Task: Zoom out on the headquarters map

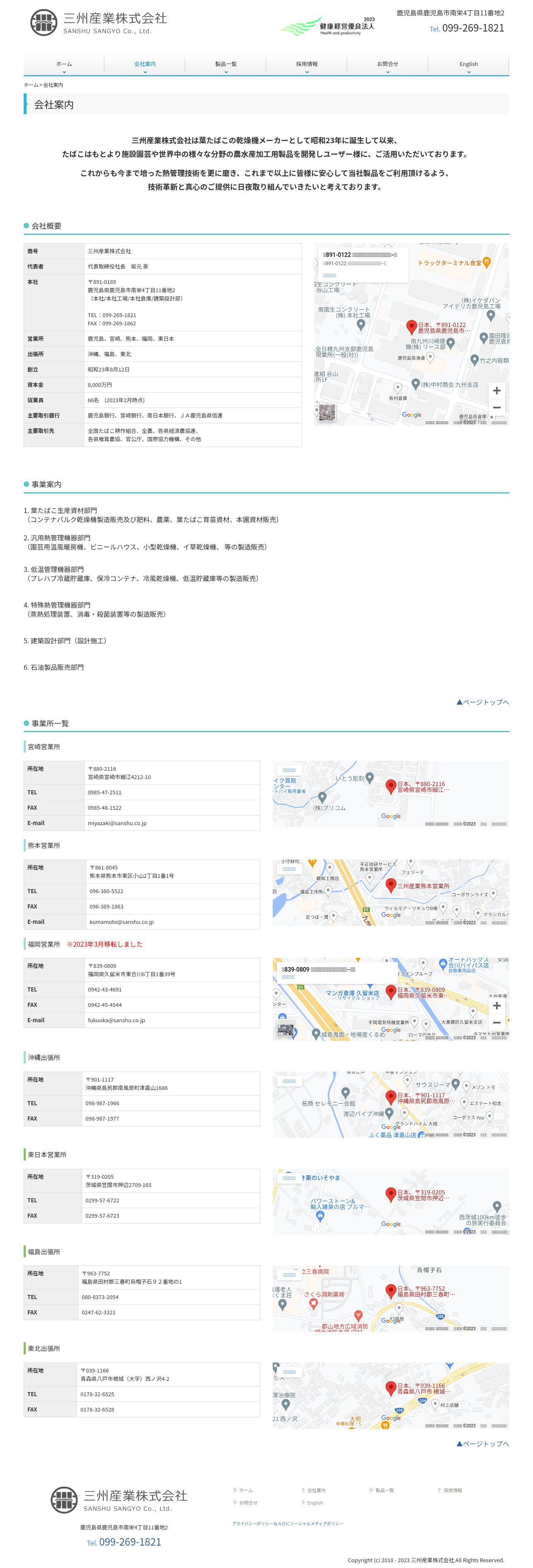Action: tap(496, 408)
